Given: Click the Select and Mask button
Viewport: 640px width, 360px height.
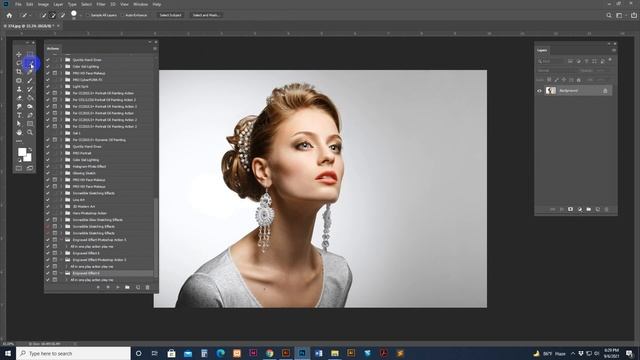Looking at the screenshot, I should (x=206, y=15).
